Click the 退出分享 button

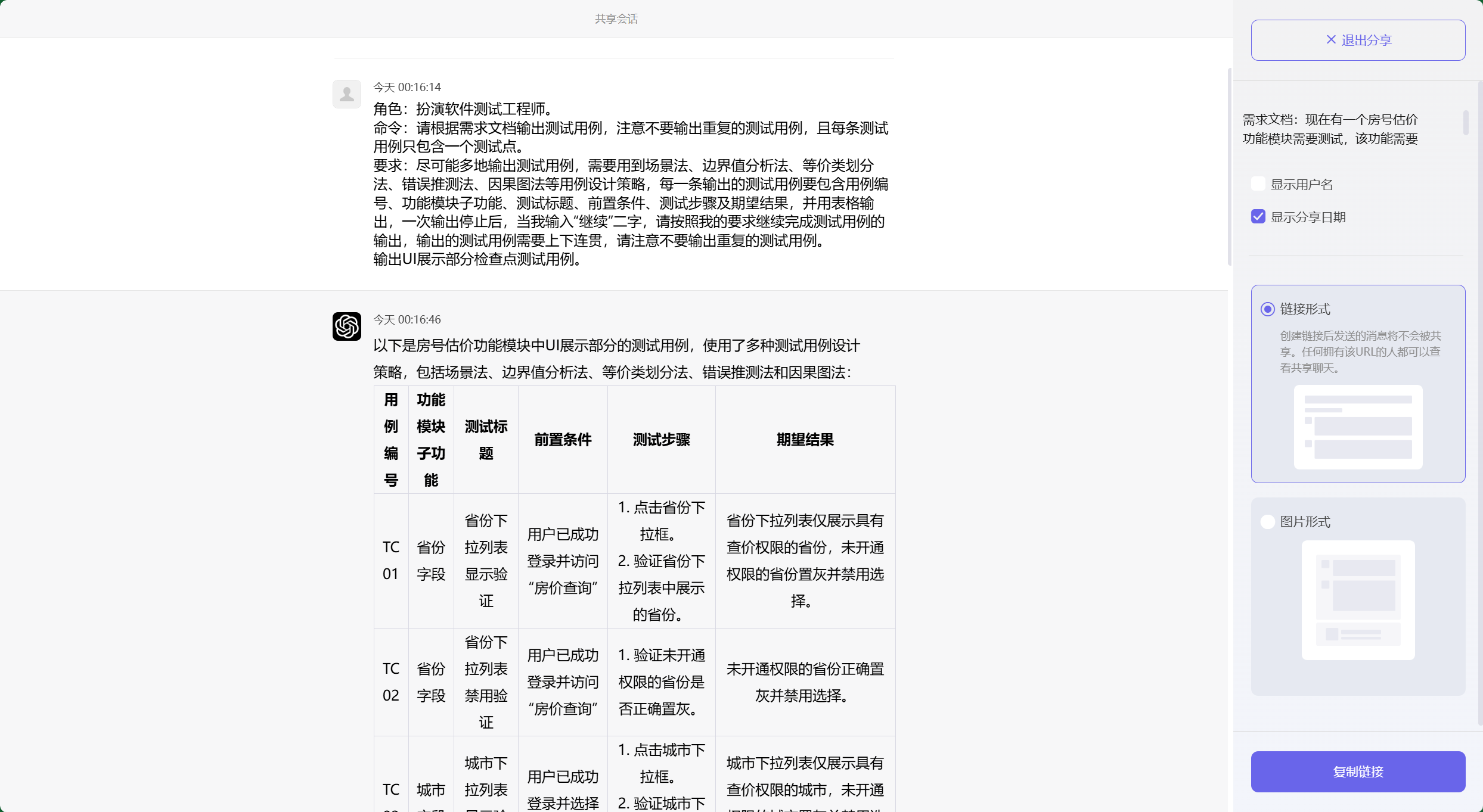1358,40
